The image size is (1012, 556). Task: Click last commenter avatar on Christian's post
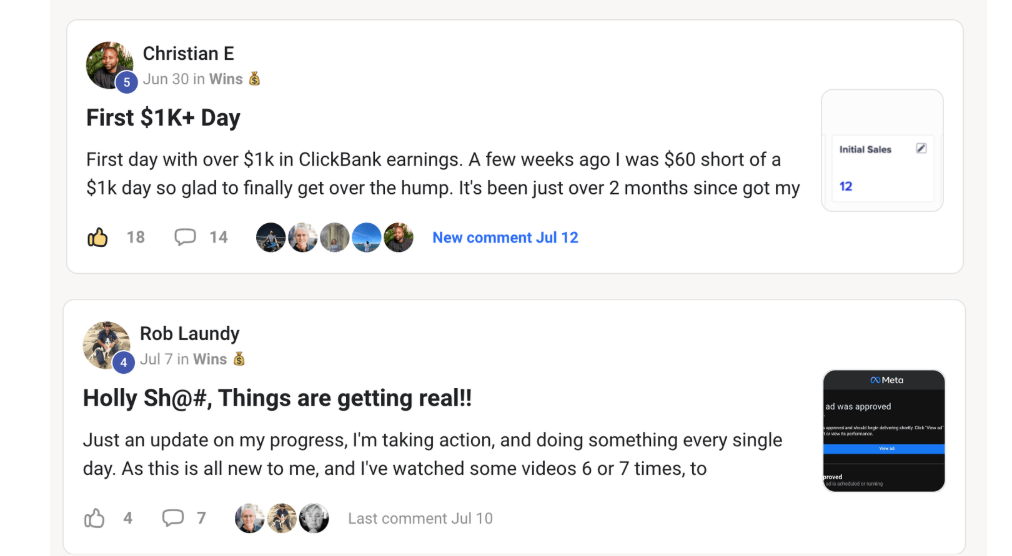click(398, 237)
